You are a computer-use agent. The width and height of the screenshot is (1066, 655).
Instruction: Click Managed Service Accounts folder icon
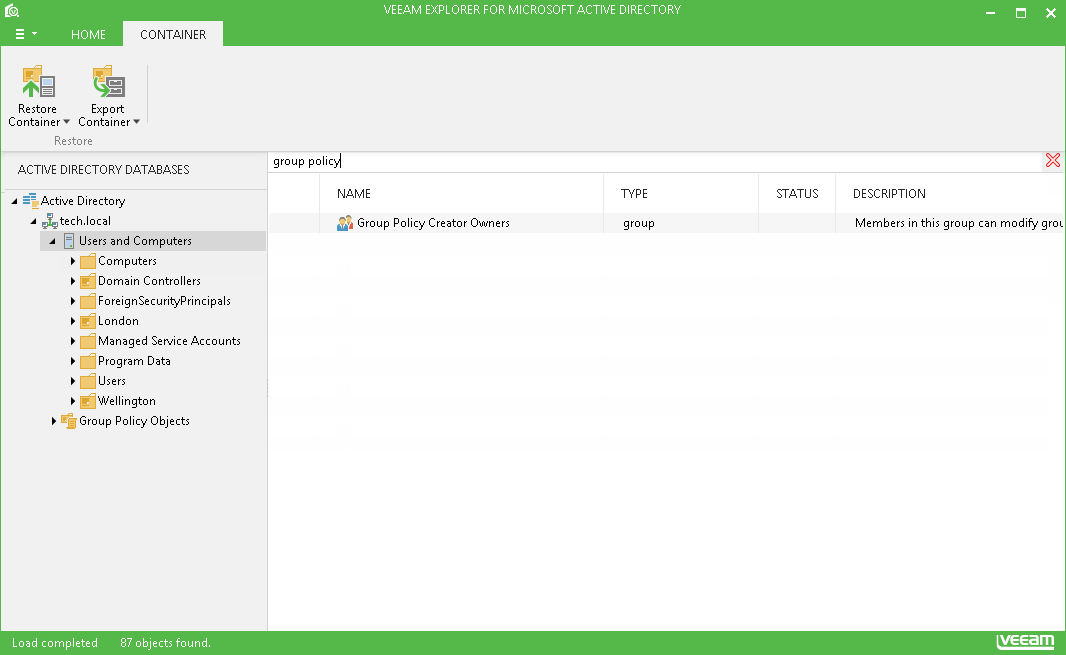[88, 341]
